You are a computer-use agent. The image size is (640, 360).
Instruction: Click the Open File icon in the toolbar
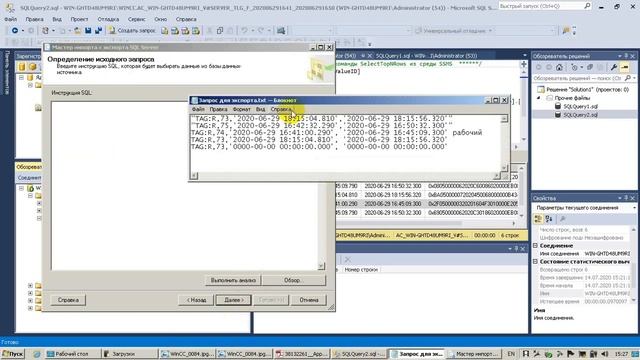tap(78, 31)
